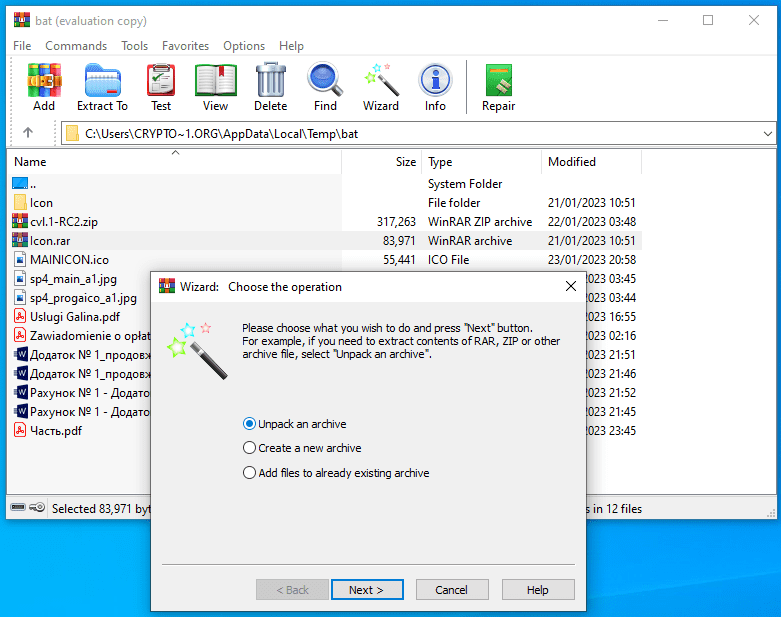Click the cvl.1-RC2.zip archive icon
This screenshot has height=617, width=781.
20,221
